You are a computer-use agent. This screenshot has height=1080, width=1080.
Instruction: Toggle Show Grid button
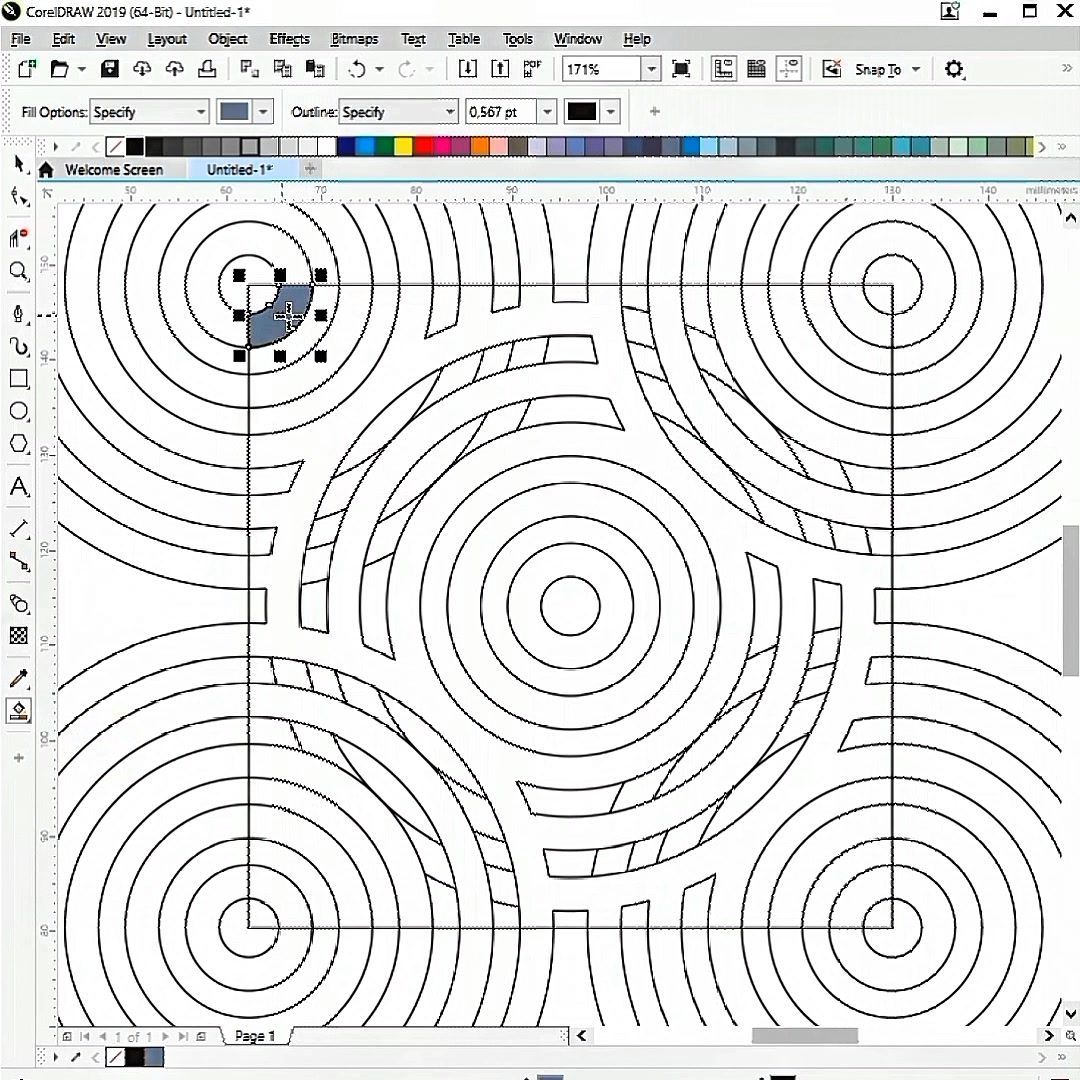pos(756,69)
